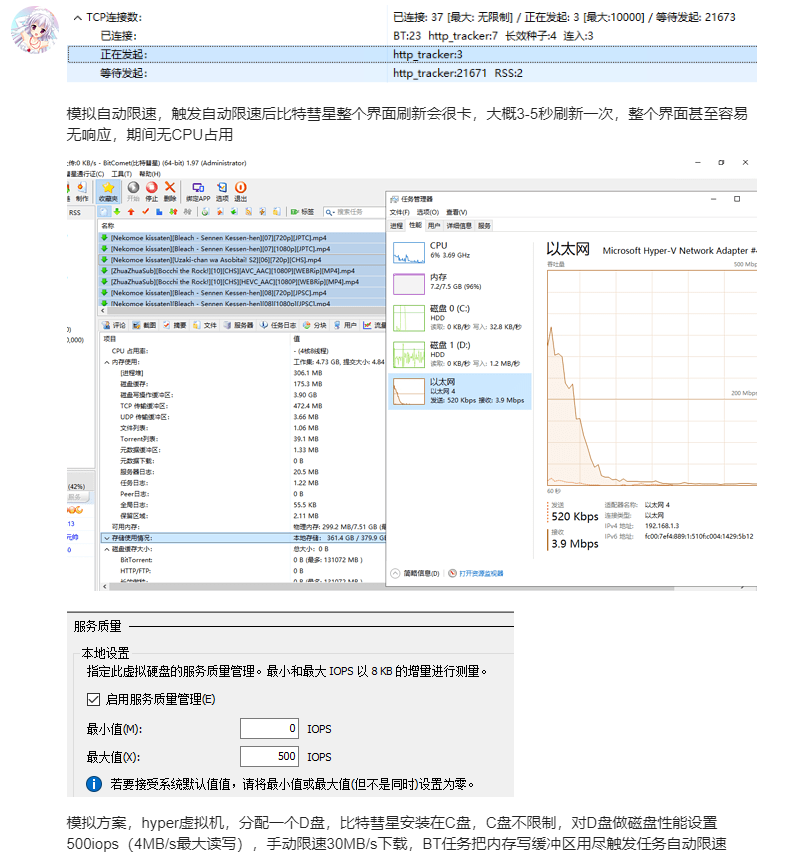Open the 任务日志 task log tab
The height and width of the screenshot is (861, 794).
(278, 325)
